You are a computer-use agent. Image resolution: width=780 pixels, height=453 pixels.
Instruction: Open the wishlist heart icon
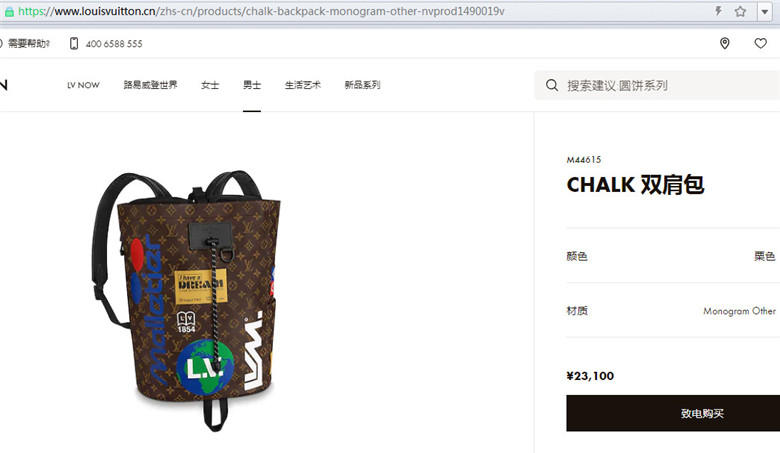761,43
